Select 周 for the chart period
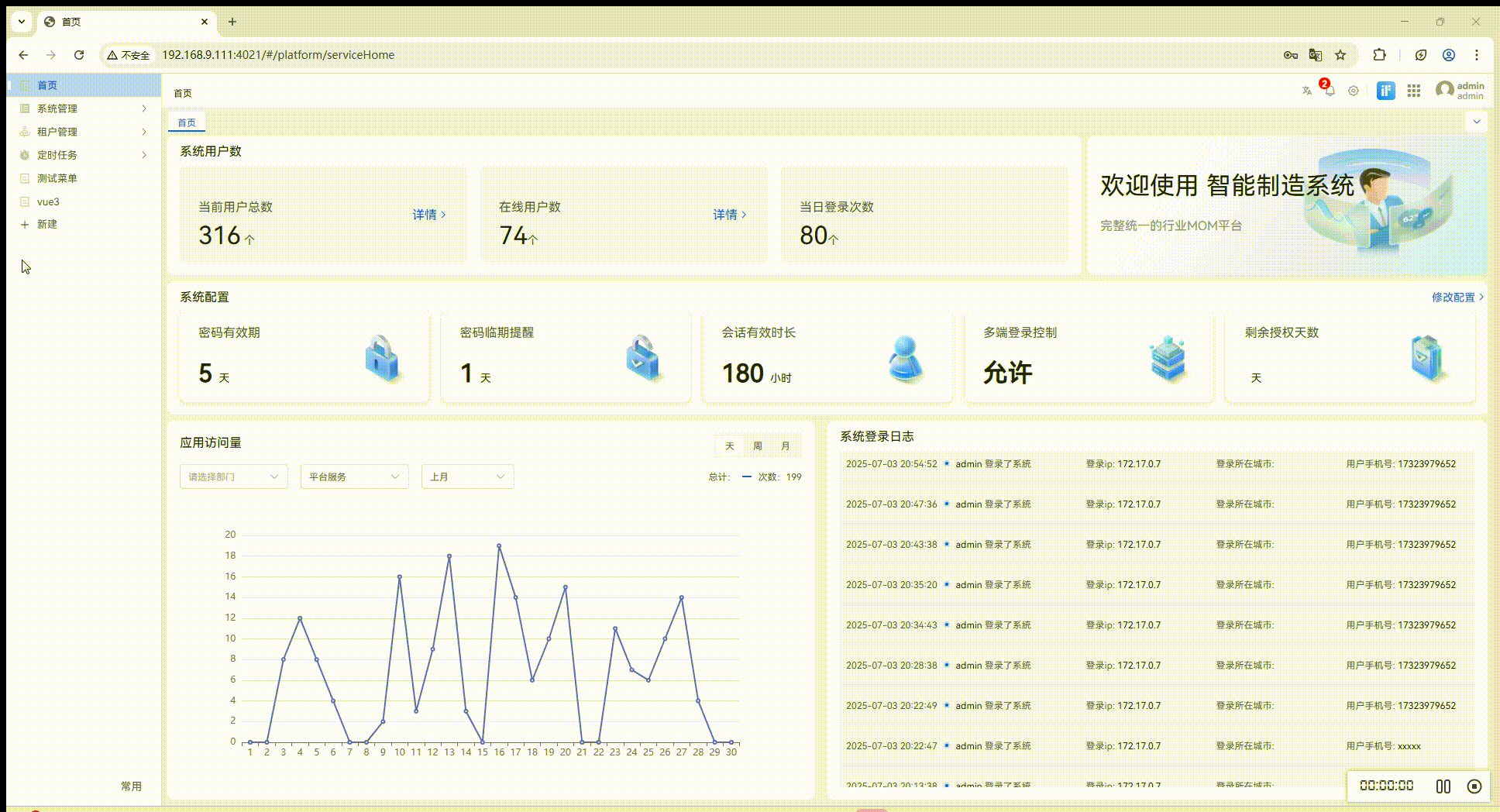The width and height of the screenshot is (1500, 812). (x=757, y=446)
